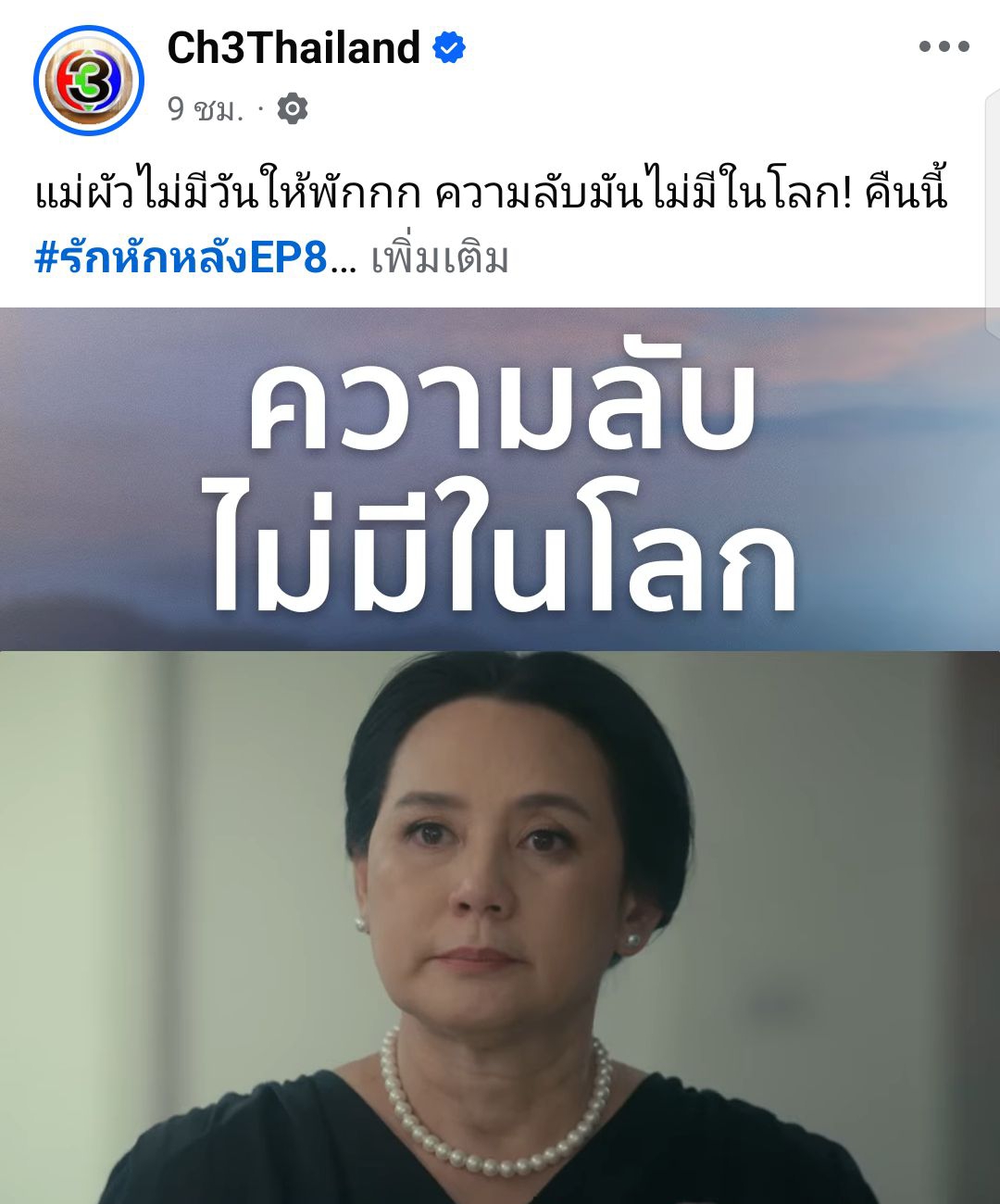Open the Ch3Thailand page name
The width and height of the screenshot is (1000, 1204).
(294, 47)
